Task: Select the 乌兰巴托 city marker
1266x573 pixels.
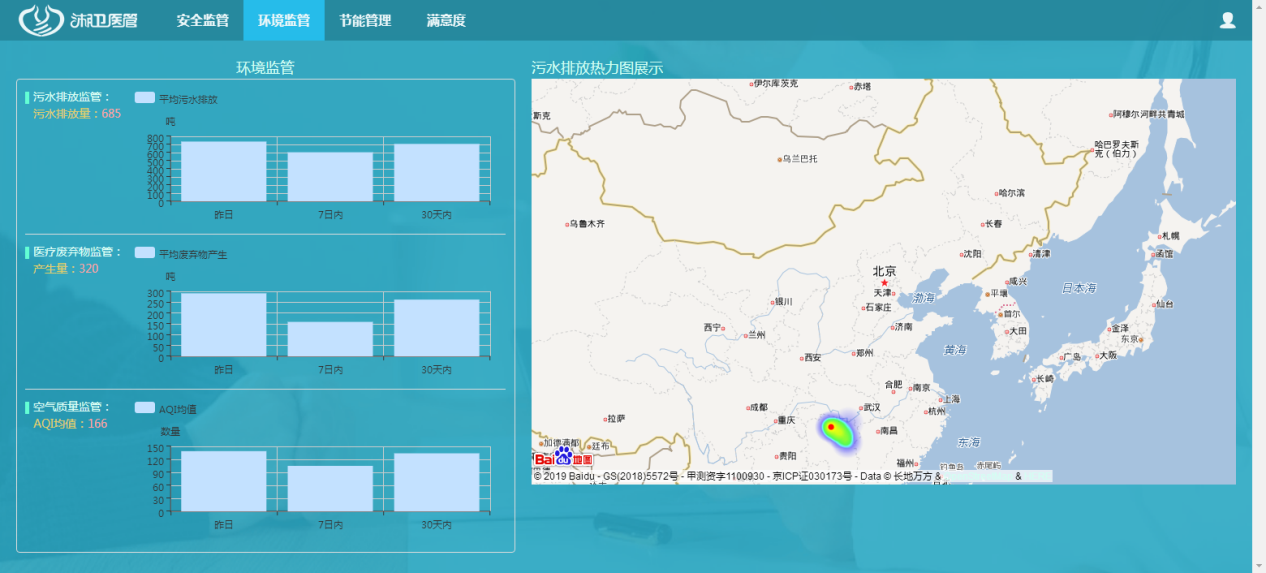Action: coord(780,159)
